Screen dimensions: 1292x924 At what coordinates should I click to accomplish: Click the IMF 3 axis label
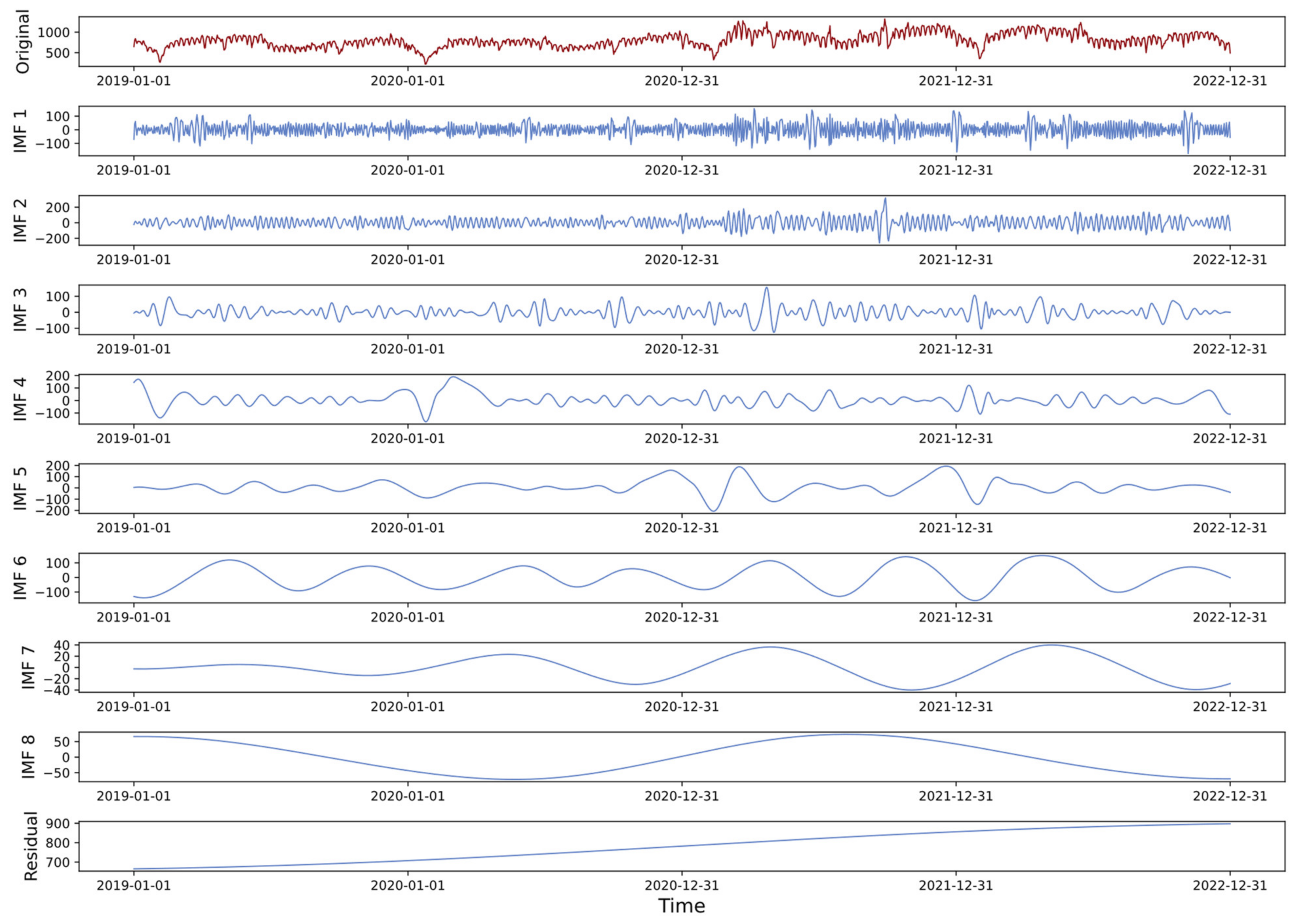coord(21,310)
